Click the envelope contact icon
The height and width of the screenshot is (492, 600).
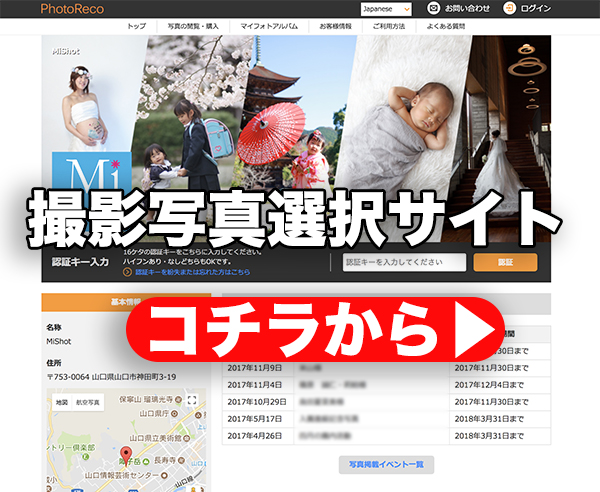click(x=433, y=8)
